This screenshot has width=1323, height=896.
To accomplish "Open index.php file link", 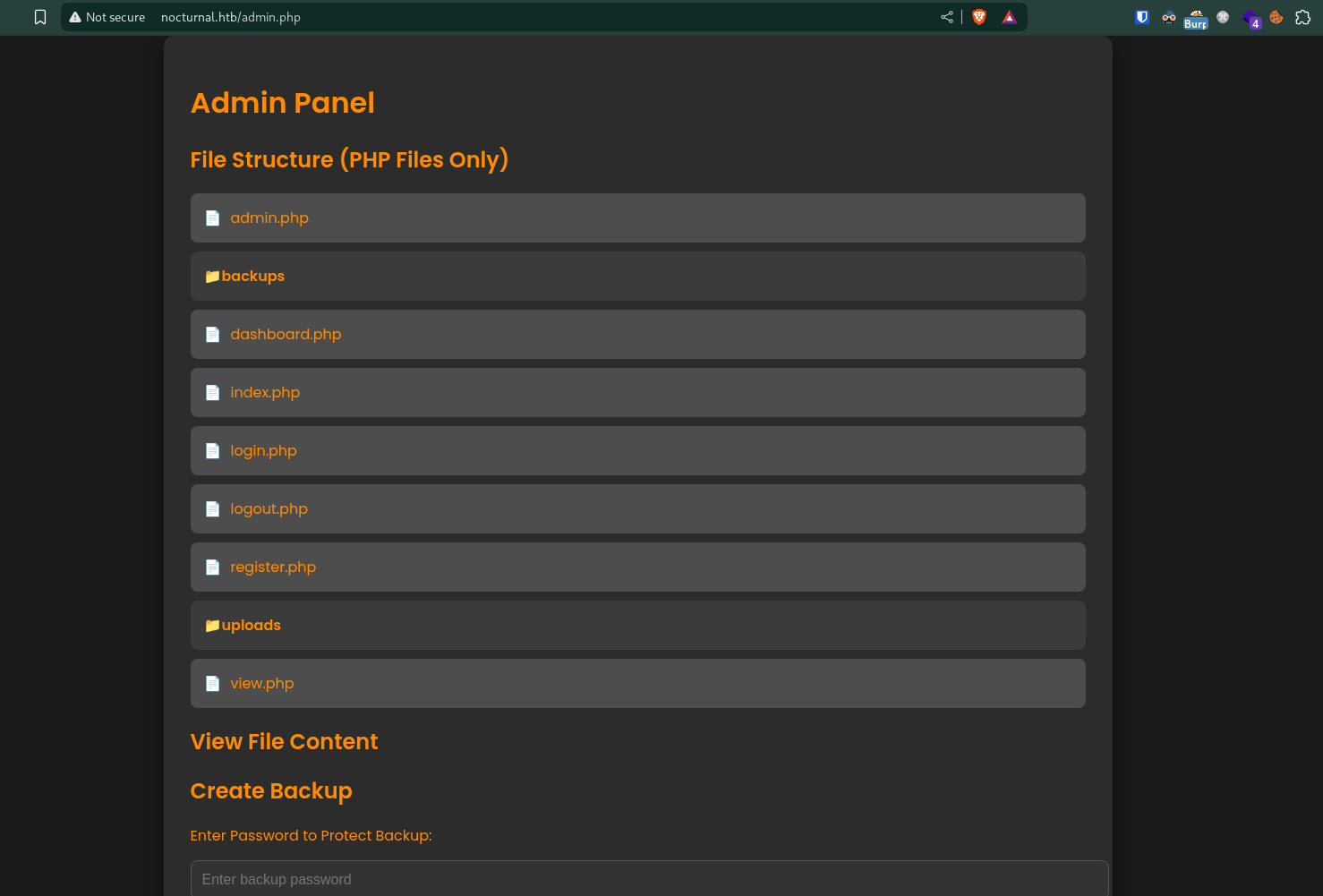I will click(265, 392).
